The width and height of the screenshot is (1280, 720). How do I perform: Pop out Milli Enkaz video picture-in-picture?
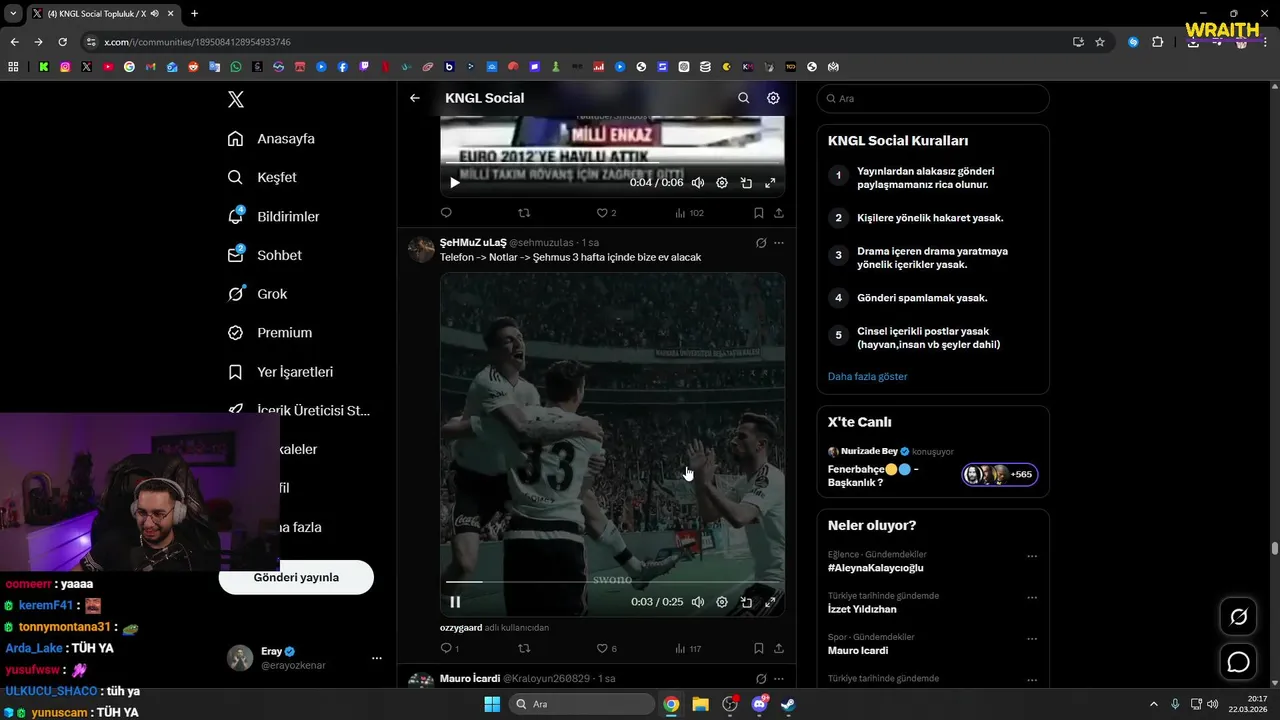[x=746, y=183]
